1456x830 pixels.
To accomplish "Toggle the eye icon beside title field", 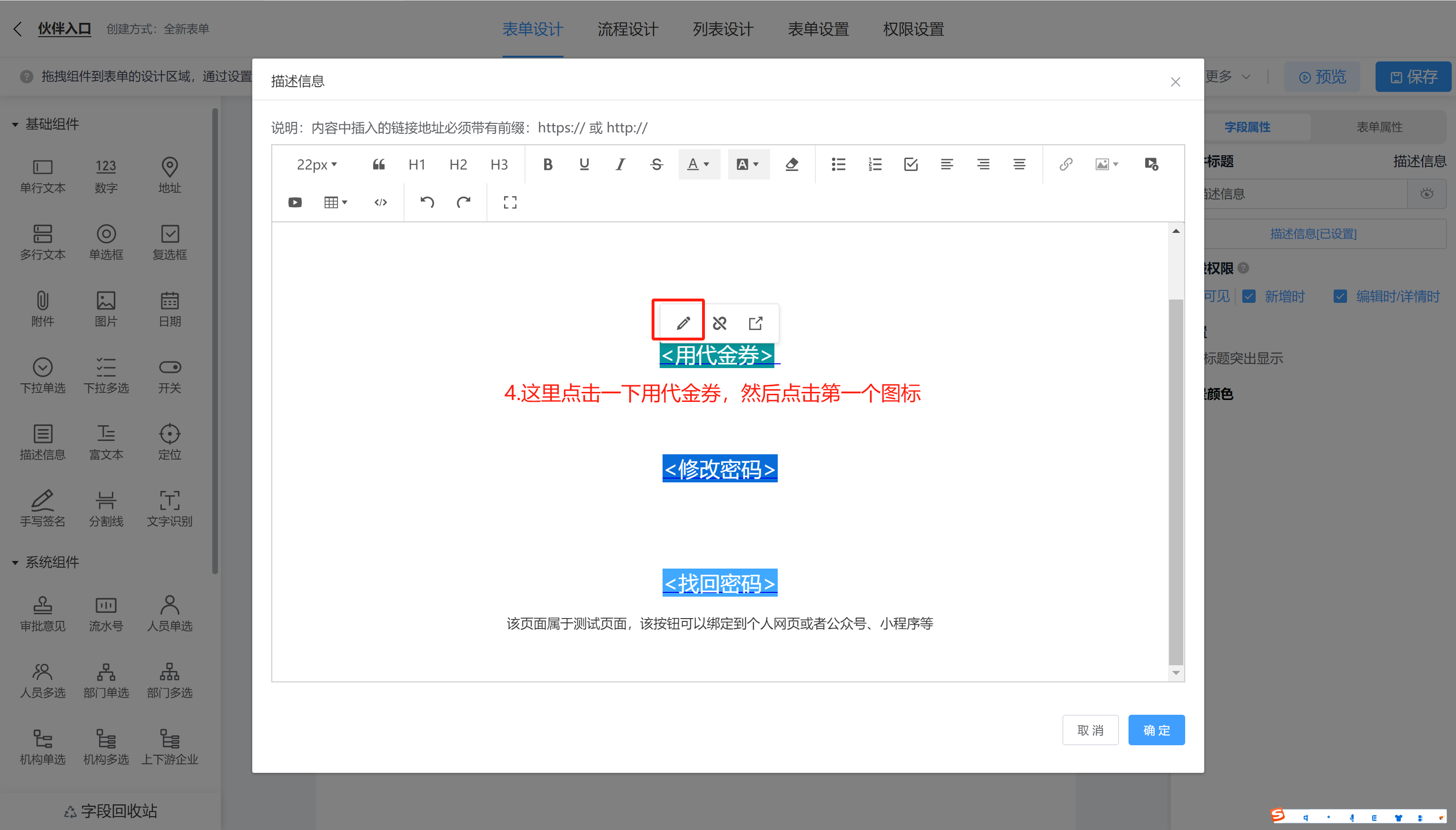I will [x=1426, y=193].
